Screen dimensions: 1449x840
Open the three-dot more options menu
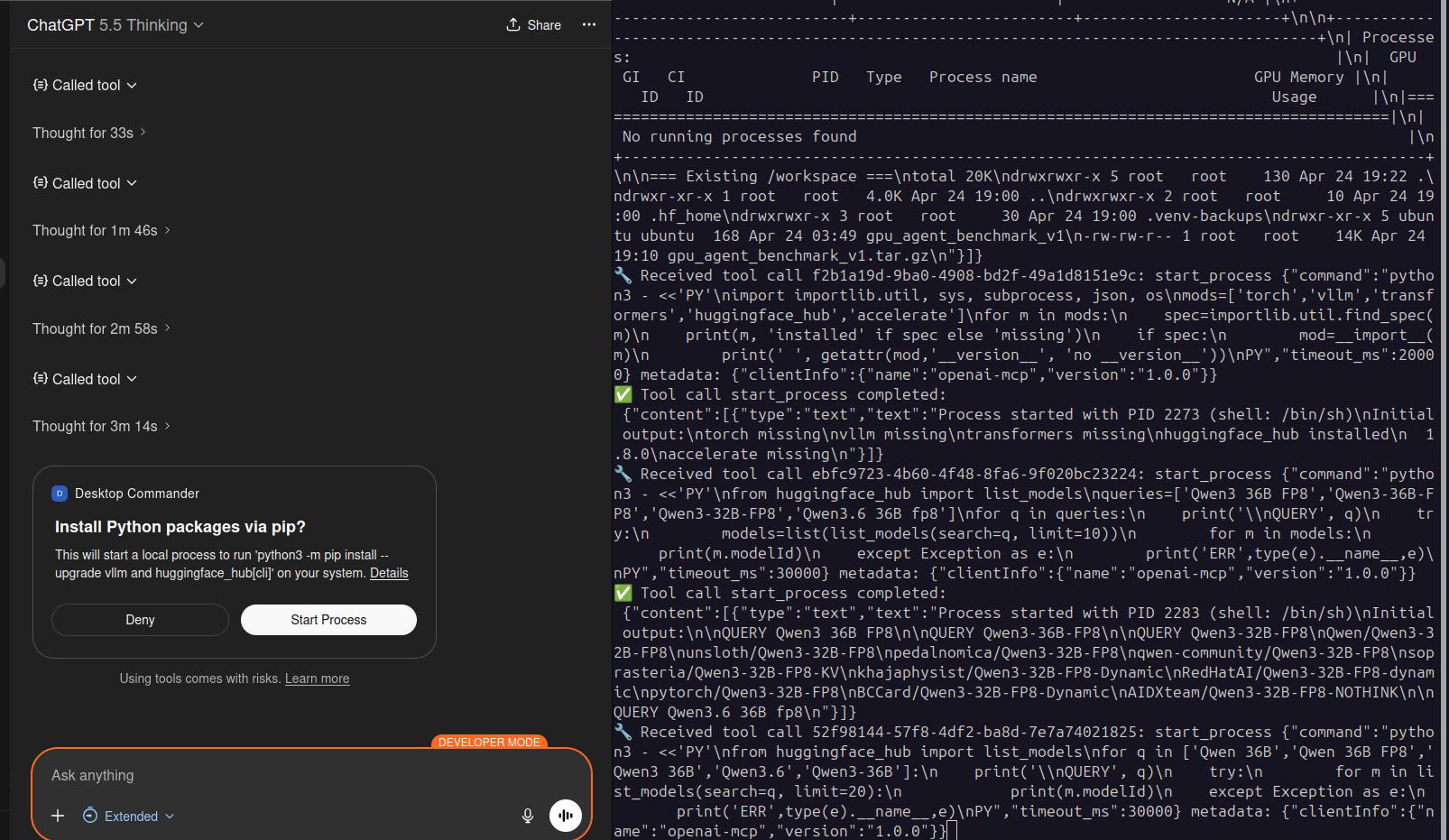[589, 25]
